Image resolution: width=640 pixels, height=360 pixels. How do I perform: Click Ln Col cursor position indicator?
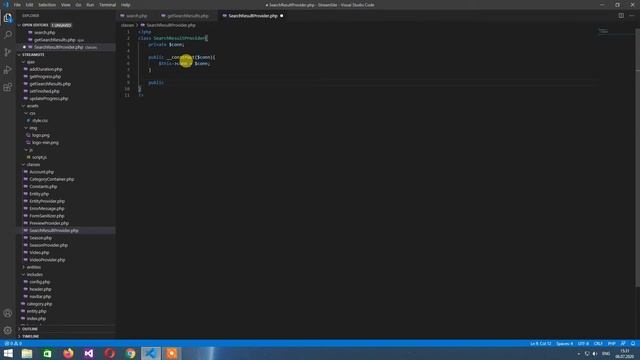[x=540, y=344]
